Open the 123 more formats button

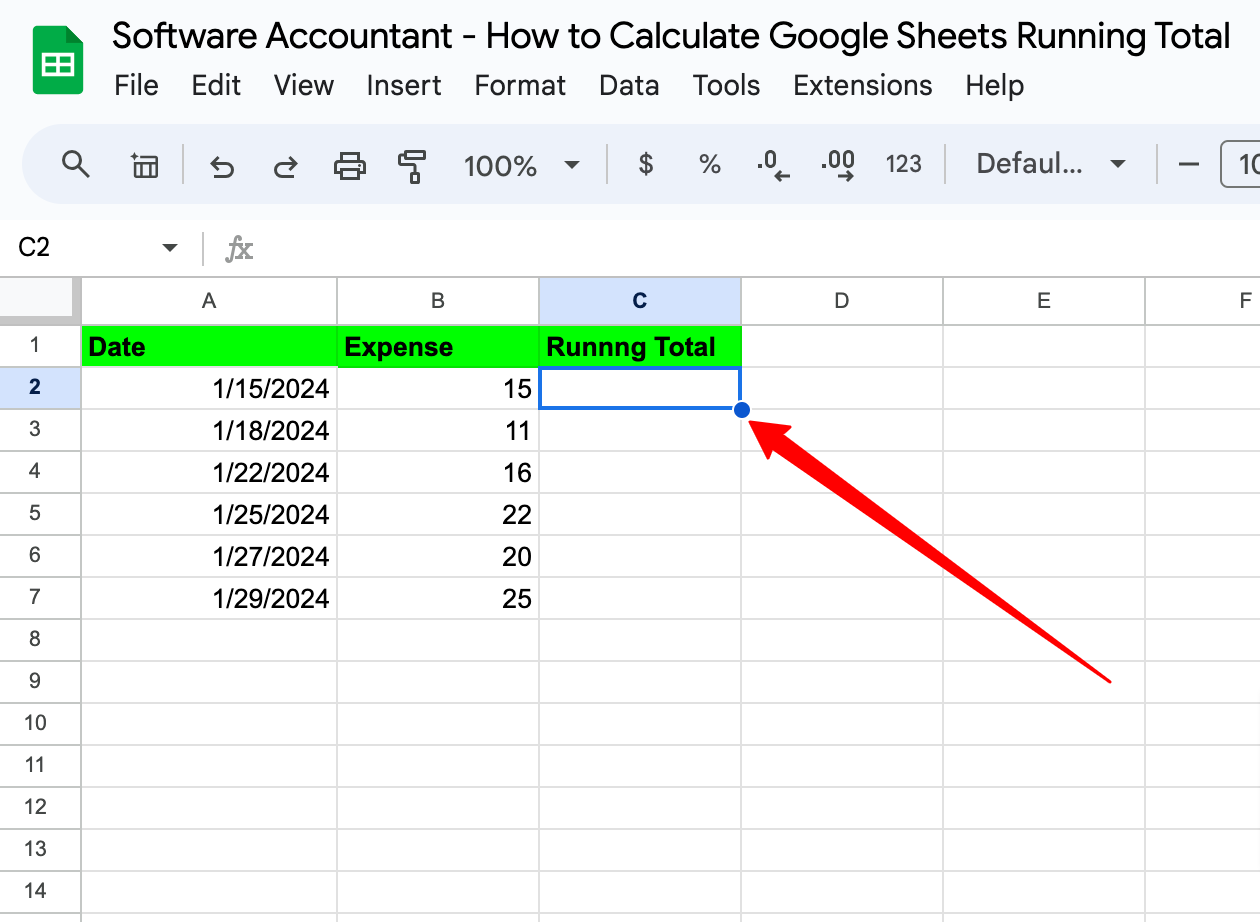coord(903,164)
